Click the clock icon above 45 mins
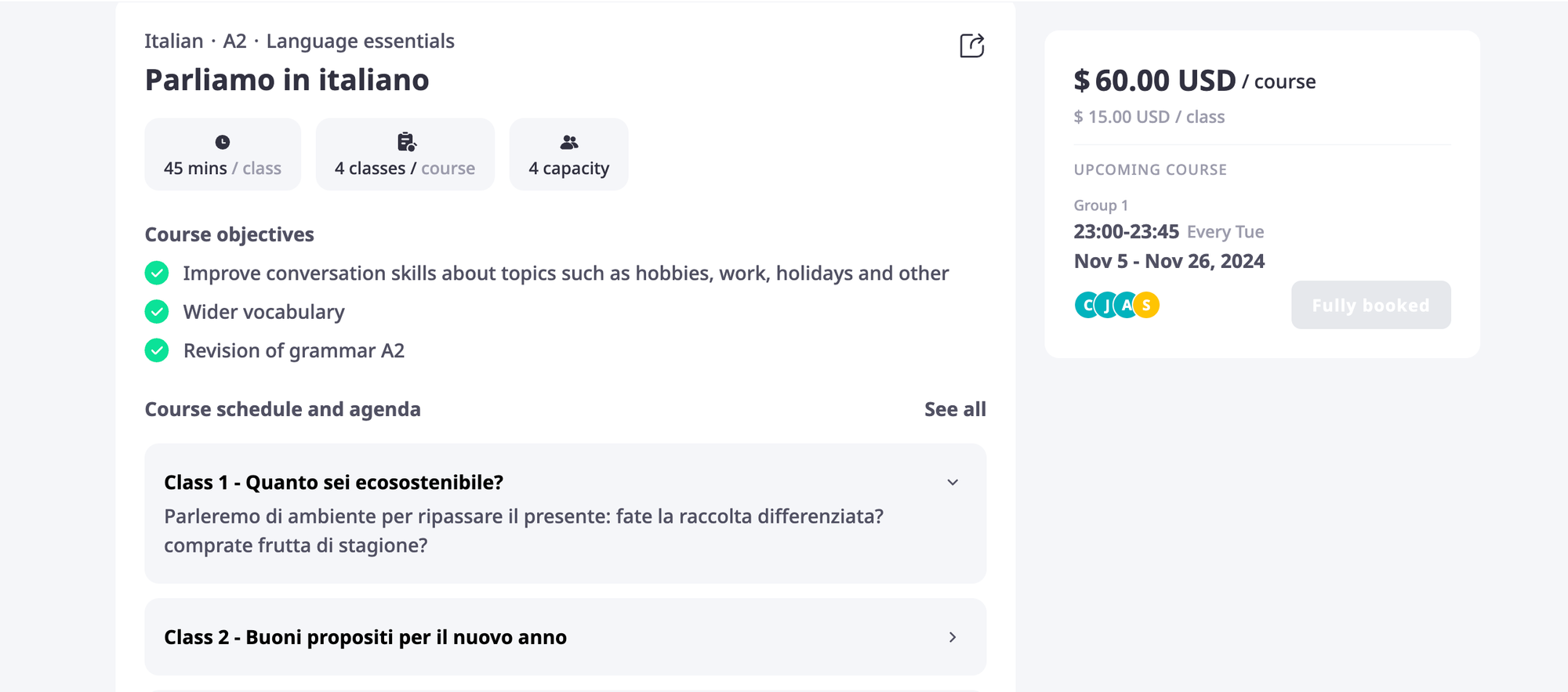Screen dimensions: 1568x692 223,142
